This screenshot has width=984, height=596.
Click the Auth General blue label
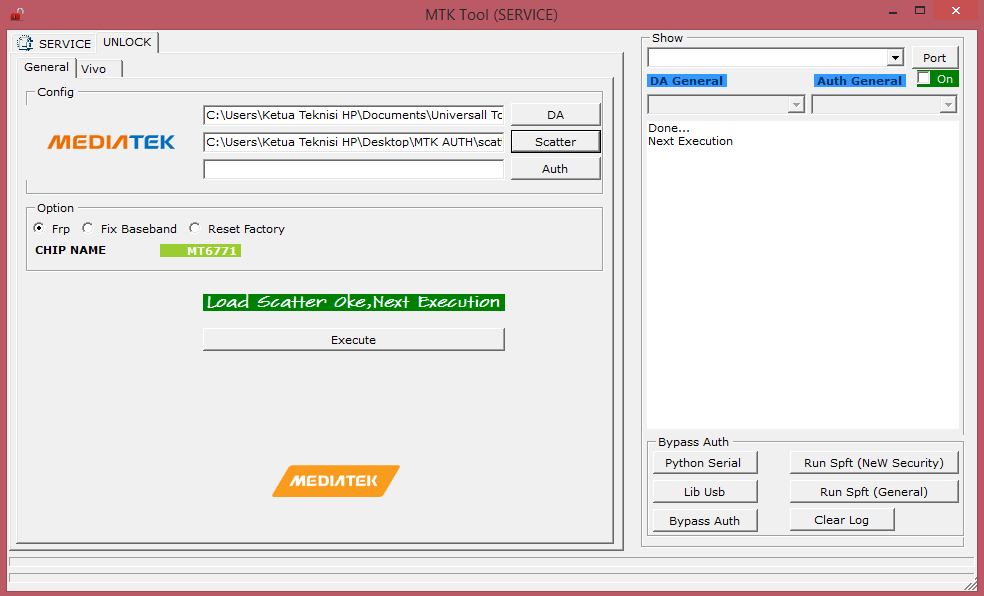(x=860, y=81)
